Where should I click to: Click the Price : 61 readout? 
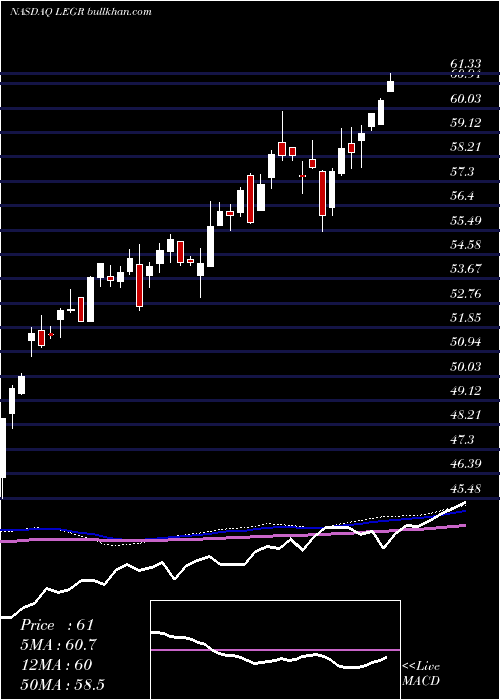pos(57,625)
